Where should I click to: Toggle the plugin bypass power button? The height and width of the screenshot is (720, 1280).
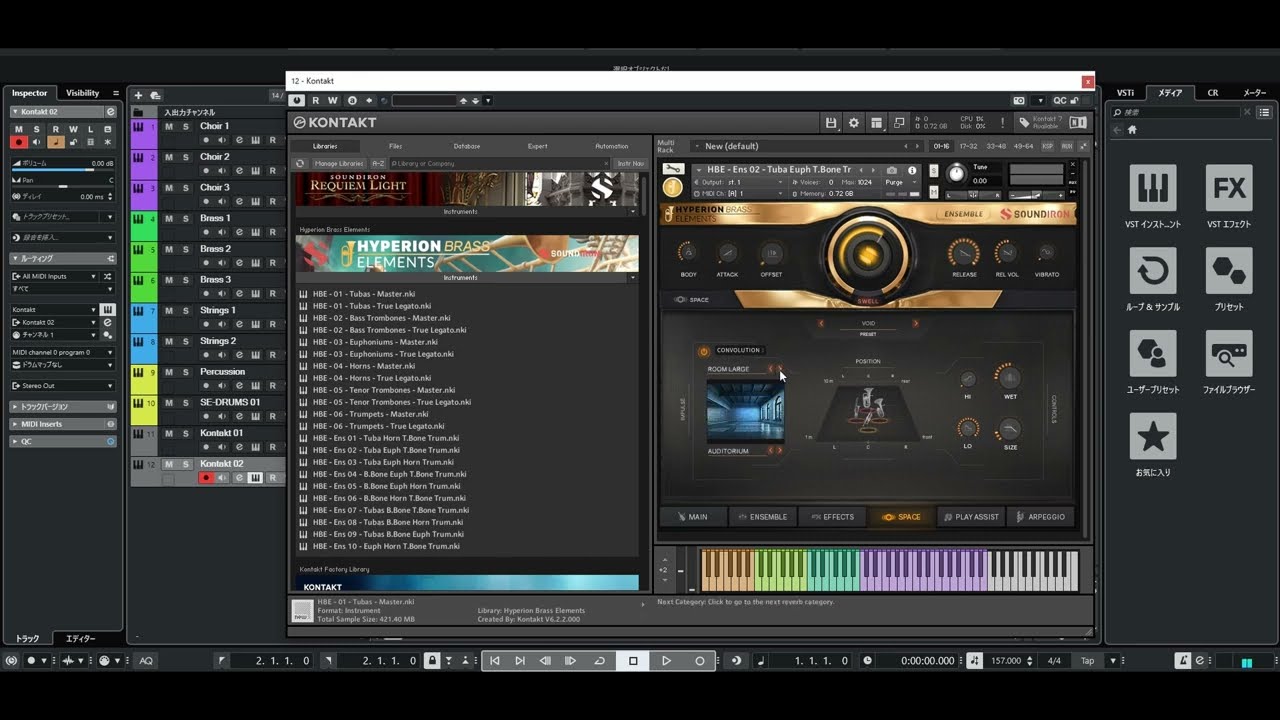[297, 101]
